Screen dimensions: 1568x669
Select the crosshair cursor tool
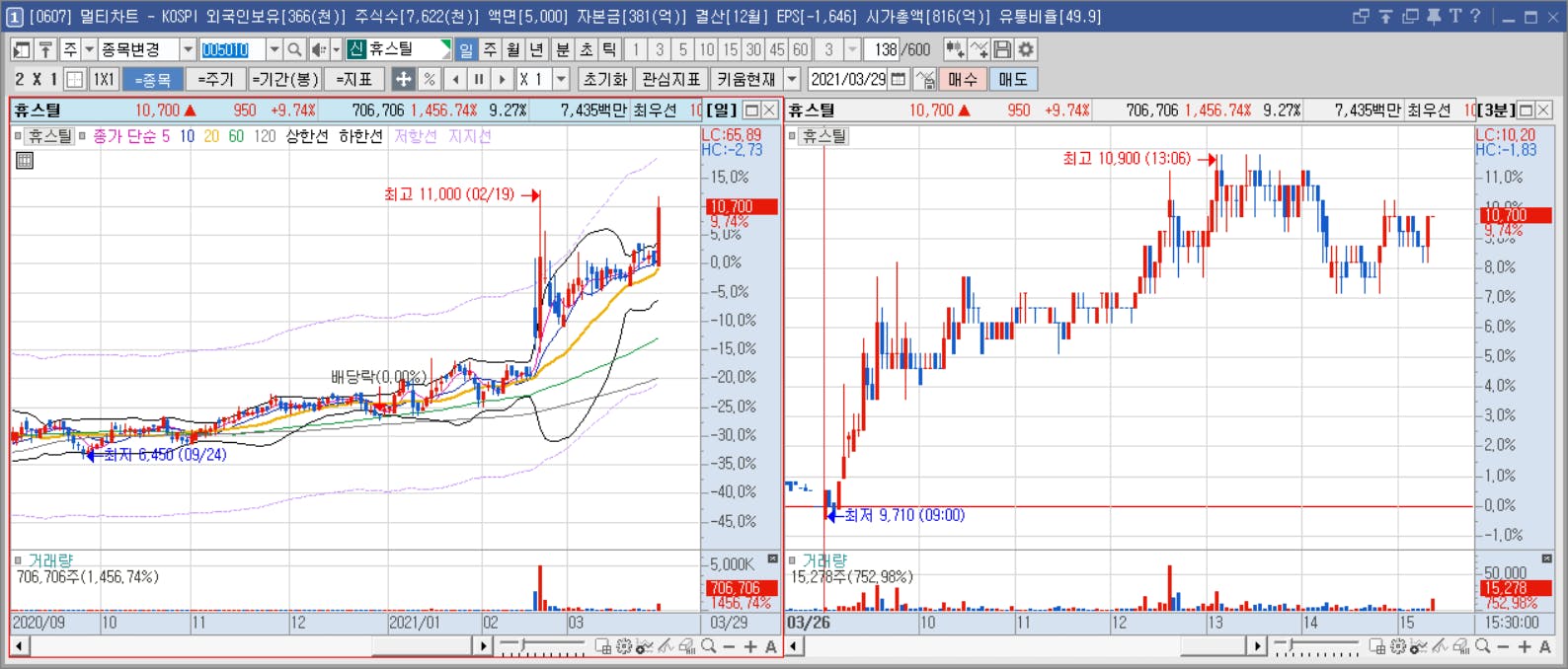click(x=403, y=79)
